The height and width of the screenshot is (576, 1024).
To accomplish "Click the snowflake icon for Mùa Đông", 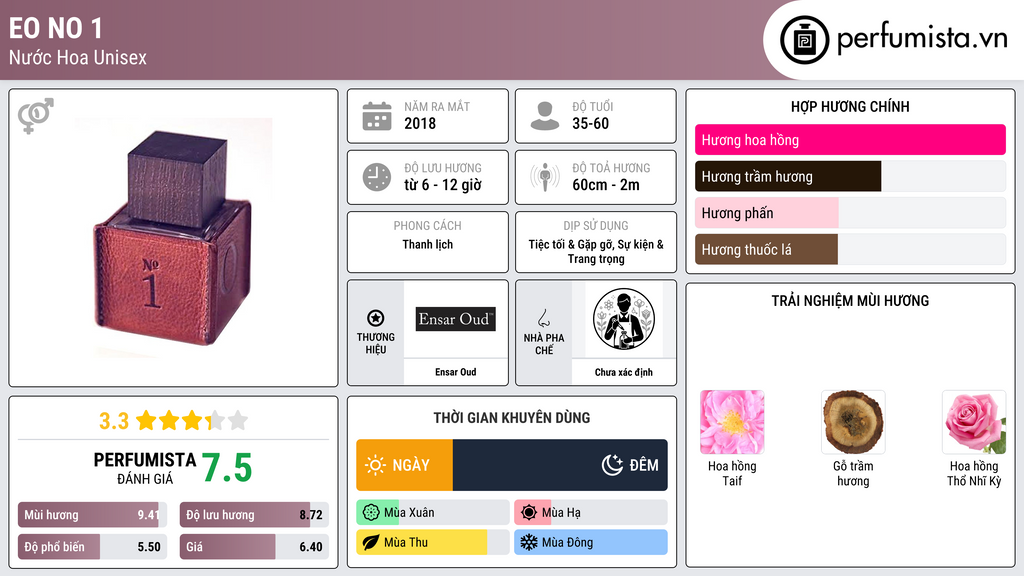I will tap(529, 542).
